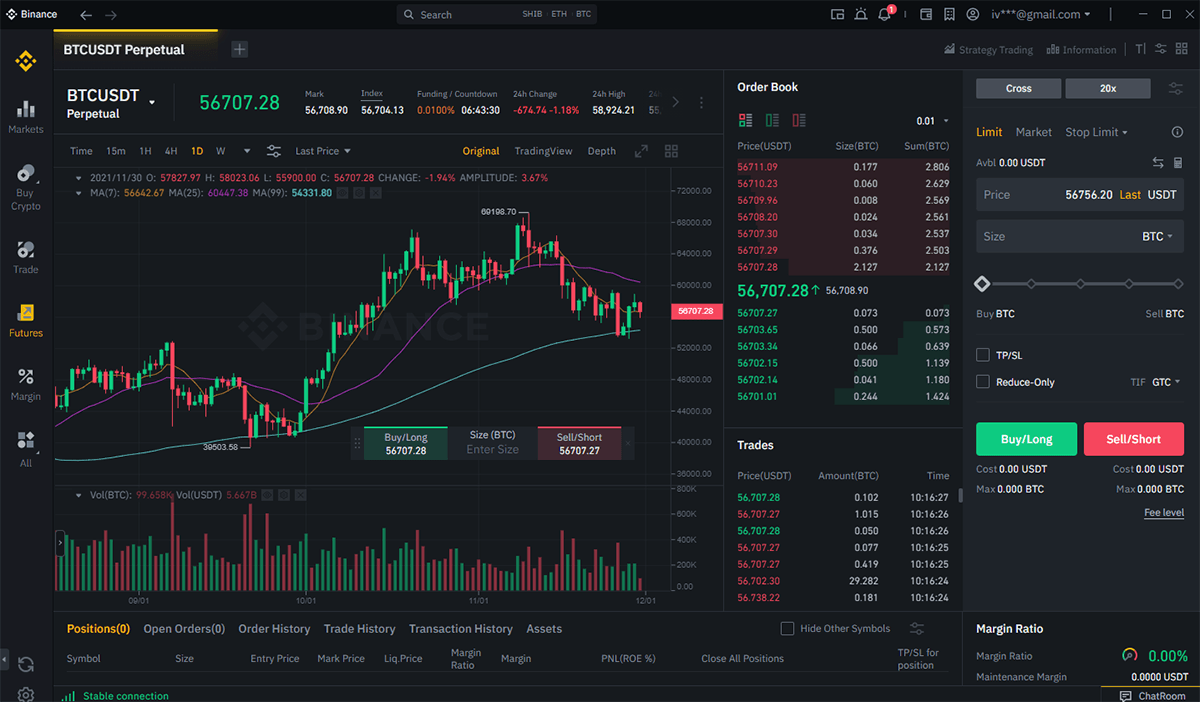The image size is (1200, 702).
Task: Change order book 0.01 precision dropdown
Action: pyautogui.click(x=932, y=121)
